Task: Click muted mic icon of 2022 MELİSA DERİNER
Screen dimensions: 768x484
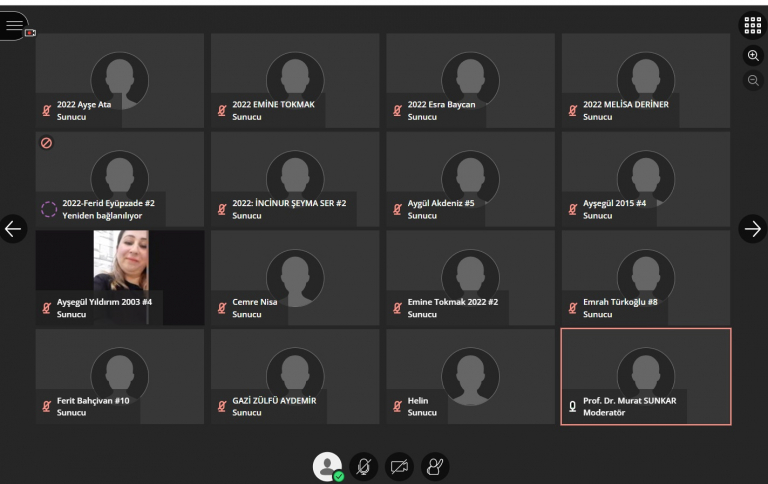Action: [x=573, y=111]
